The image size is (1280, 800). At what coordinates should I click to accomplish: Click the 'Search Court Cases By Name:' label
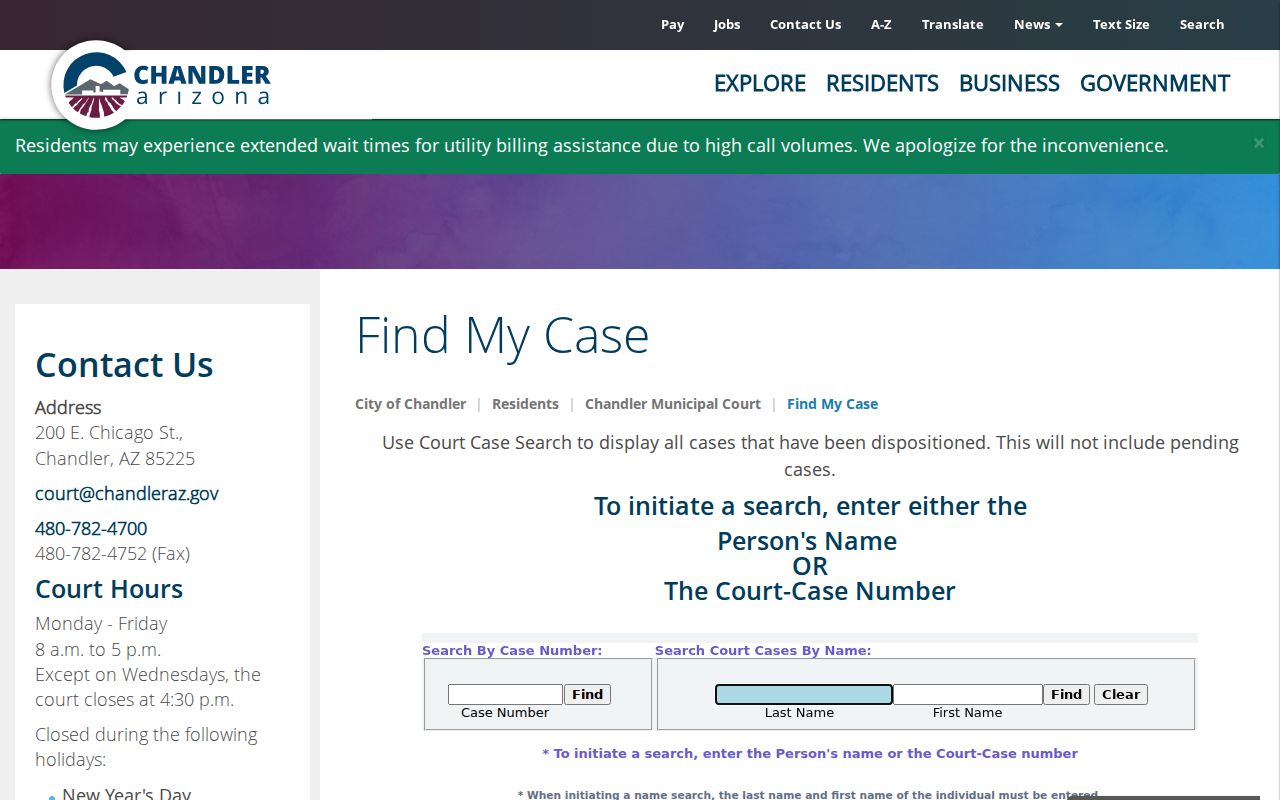(x=763, y=650)
